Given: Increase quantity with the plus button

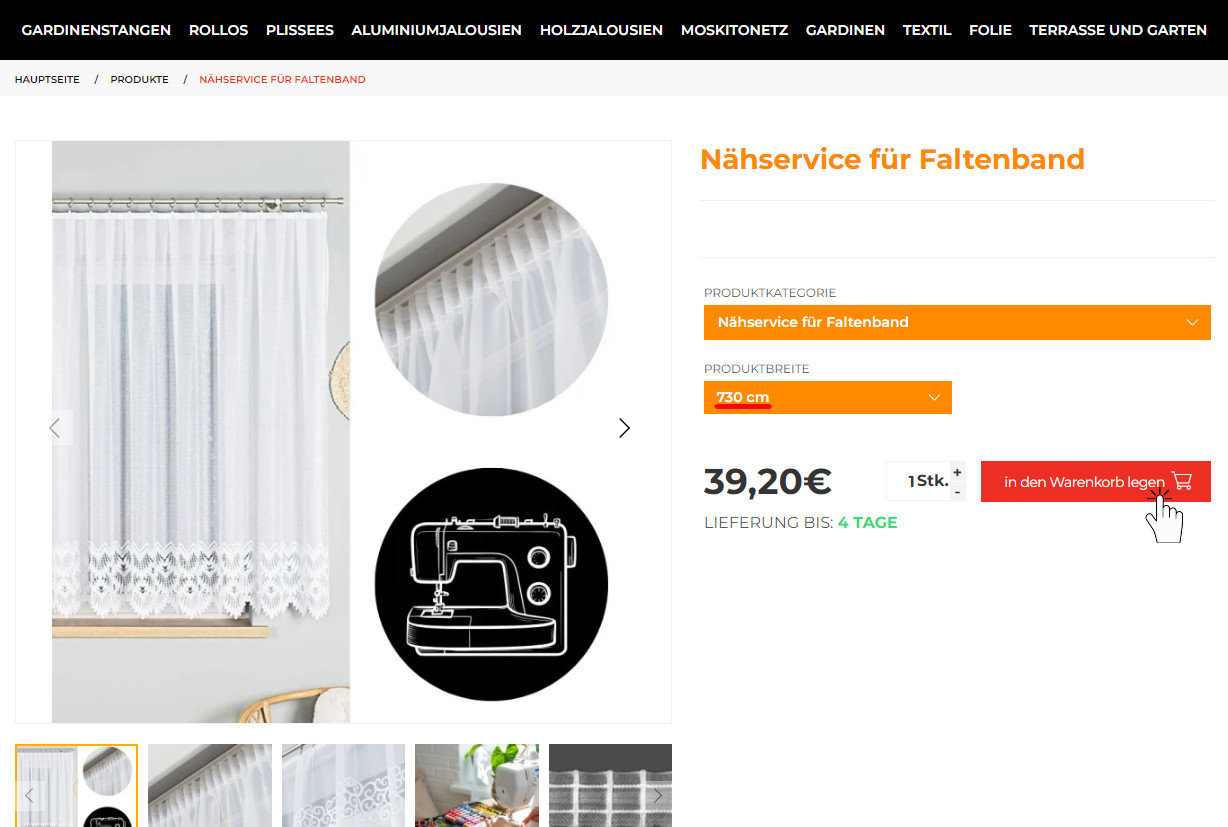Looking at the screenshot, I should [957, 472].
